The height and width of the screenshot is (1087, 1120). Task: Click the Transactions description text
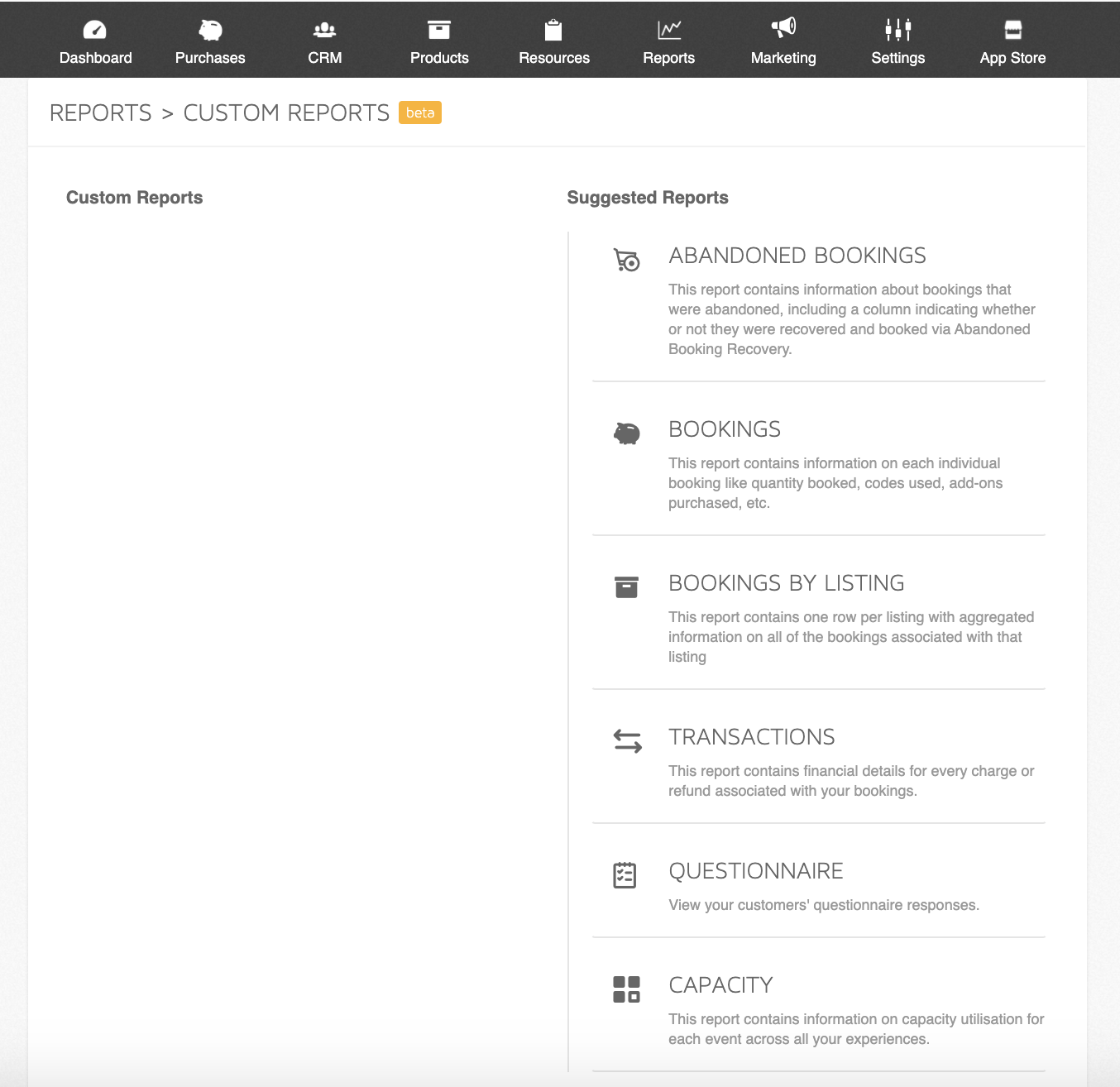pos(851,781)
